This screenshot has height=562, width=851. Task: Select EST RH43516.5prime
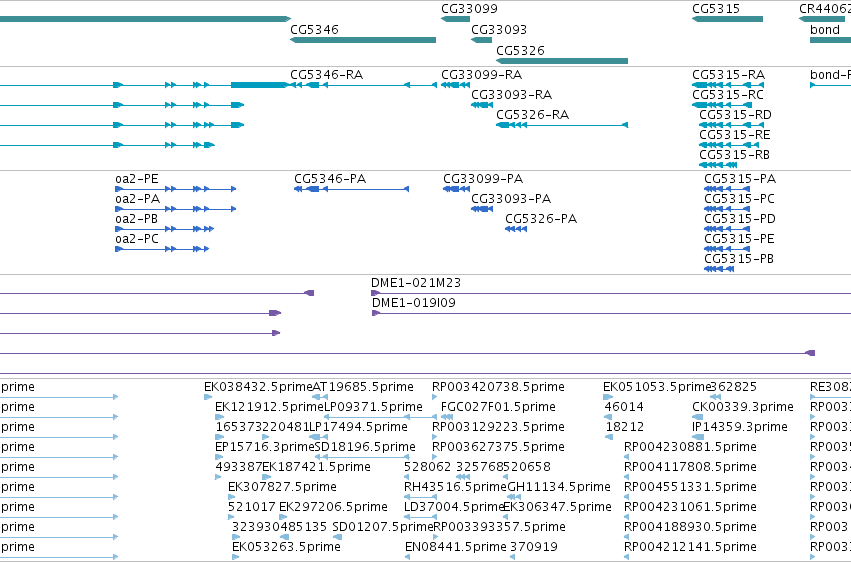click(421, 497)
